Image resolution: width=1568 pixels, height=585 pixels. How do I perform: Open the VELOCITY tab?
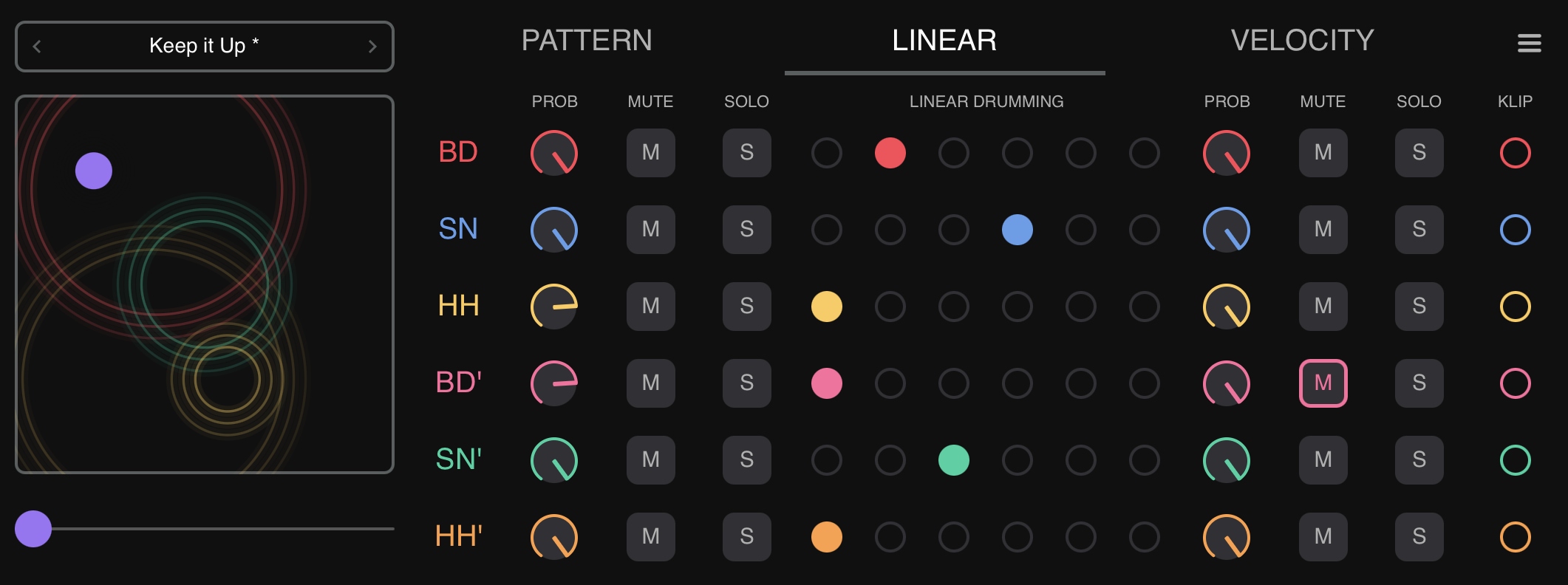click(1301, 41)
